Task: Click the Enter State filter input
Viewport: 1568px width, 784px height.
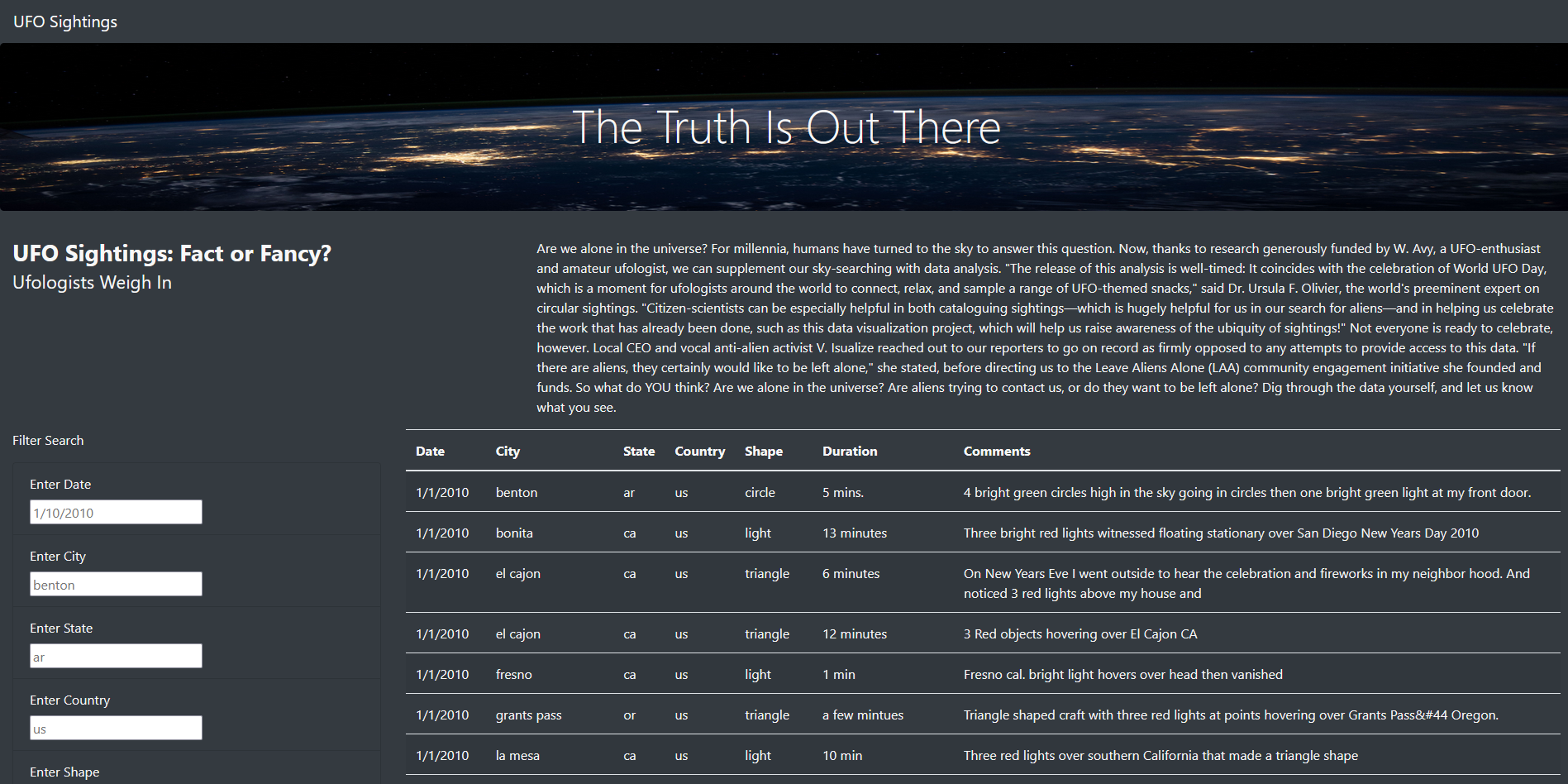Action: point(115,656)
